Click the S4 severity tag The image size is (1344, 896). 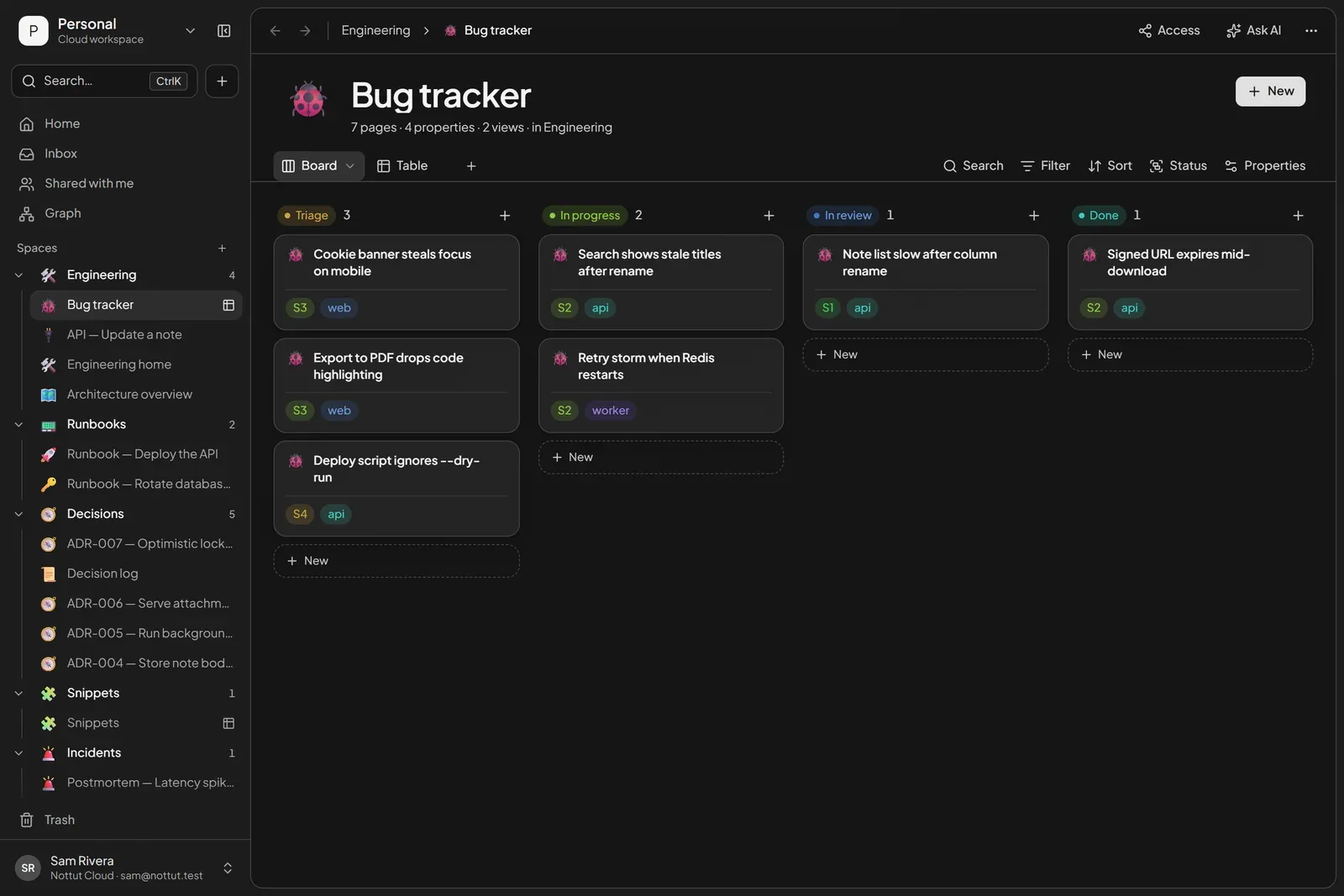point(300,514)
